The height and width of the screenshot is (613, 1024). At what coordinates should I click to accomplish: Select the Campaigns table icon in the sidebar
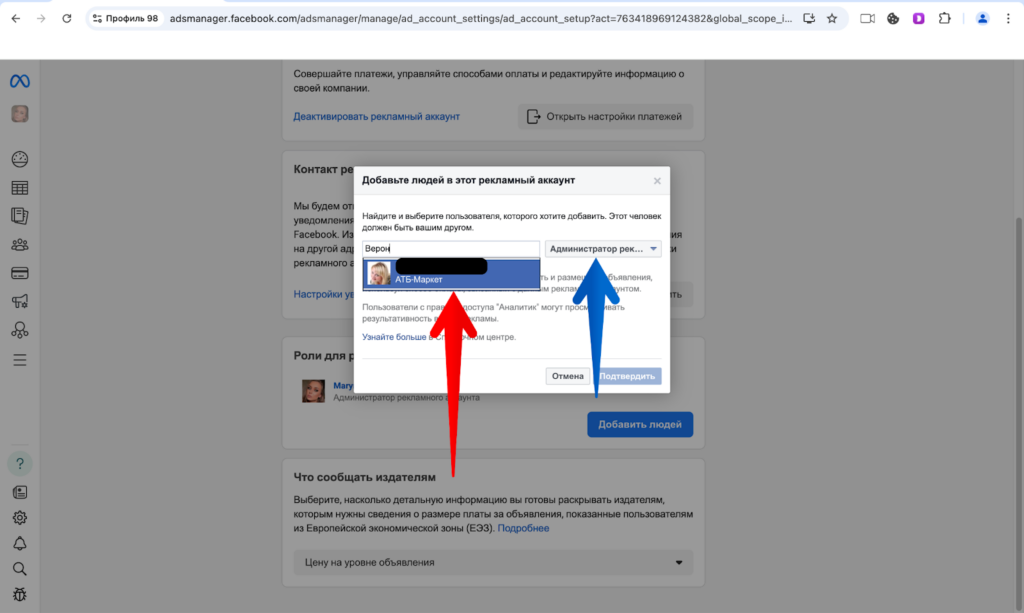pyautogui.click(x=18, y=187)
